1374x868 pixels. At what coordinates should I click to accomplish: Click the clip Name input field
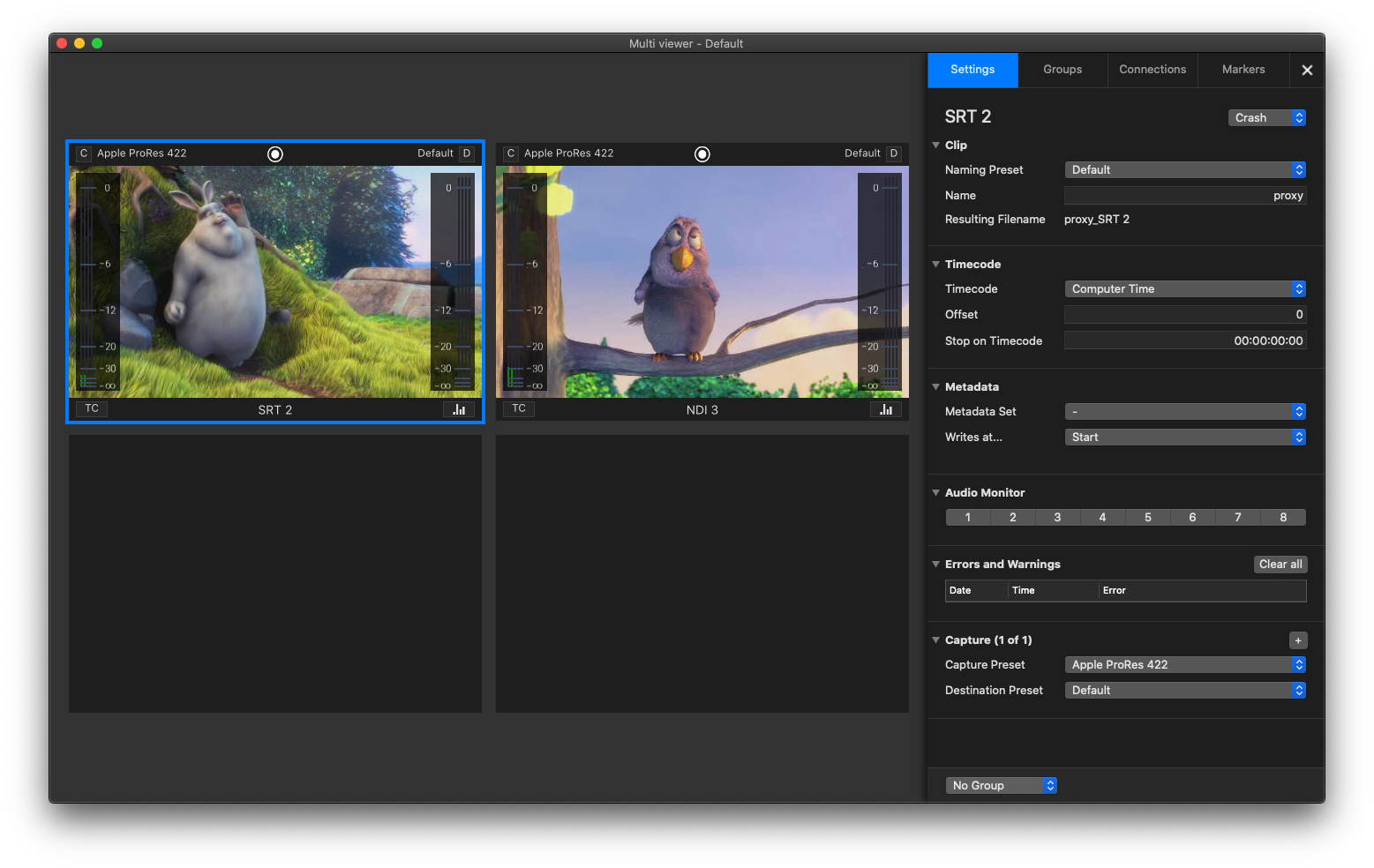[x=1185, y=196]
